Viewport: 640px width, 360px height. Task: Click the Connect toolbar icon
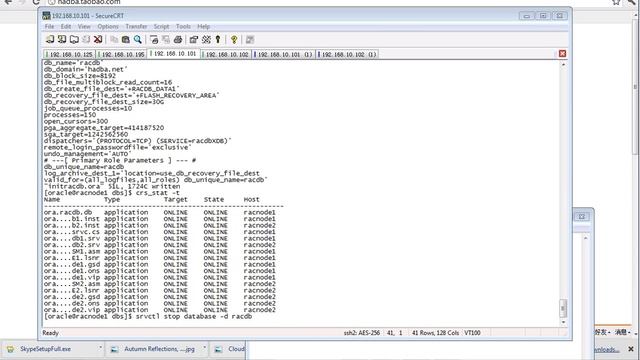pyautogui.click(x=50, y=39)
